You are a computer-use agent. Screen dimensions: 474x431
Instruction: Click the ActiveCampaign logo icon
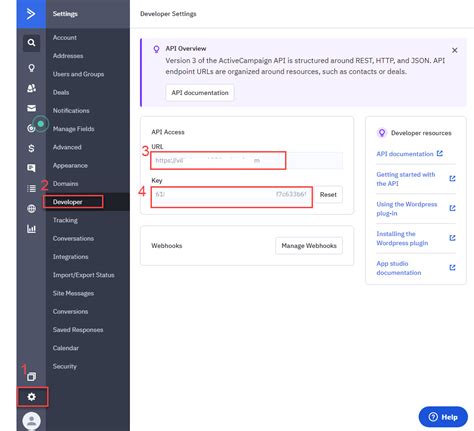(31, 14)
